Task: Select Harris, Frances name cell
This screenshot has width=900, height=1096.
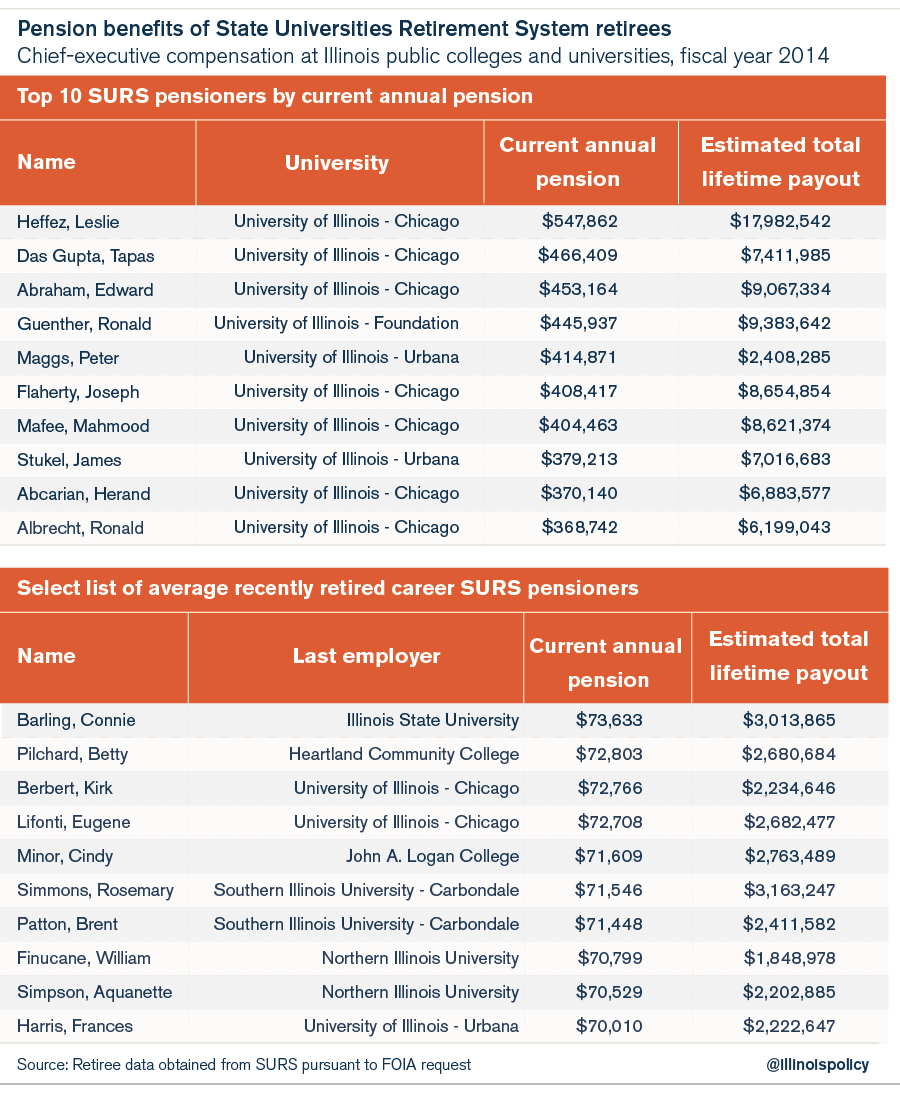Action: point(75,1026)
